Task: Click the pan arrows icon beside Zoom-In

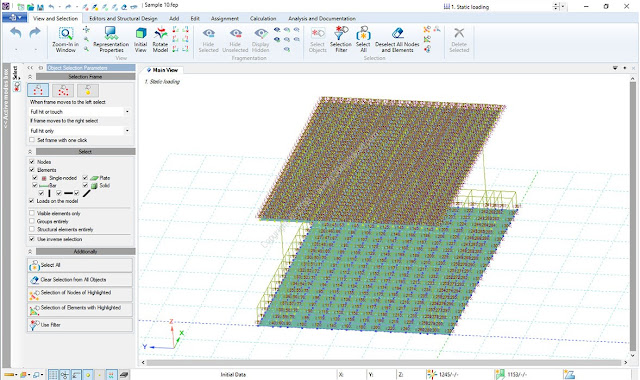Action: (86, 29)
